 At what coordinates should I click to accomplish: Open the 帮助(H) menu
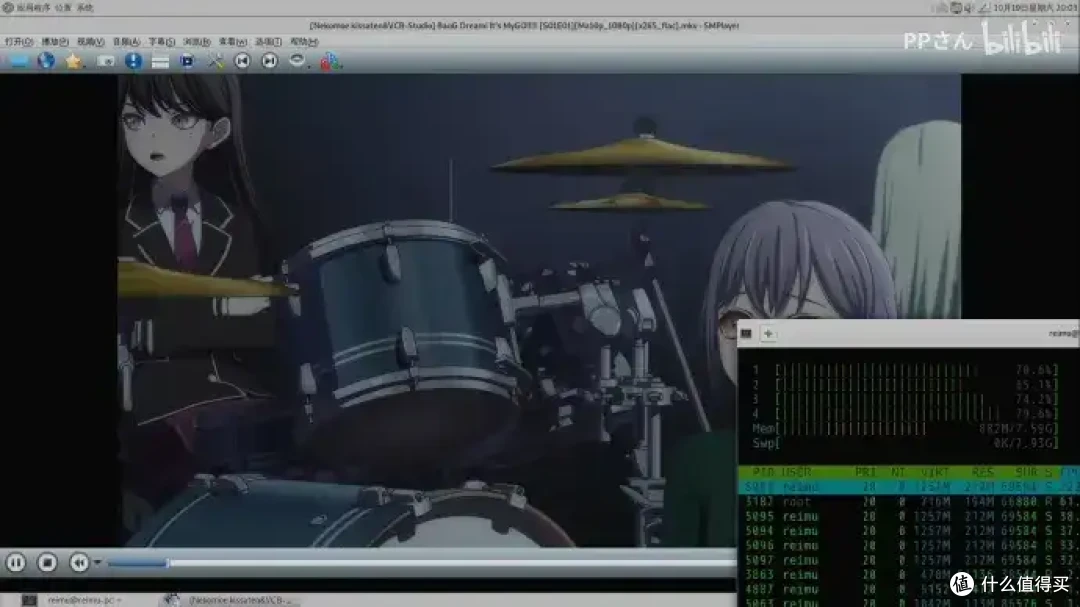pyautogui.click(x=304, y=42)
